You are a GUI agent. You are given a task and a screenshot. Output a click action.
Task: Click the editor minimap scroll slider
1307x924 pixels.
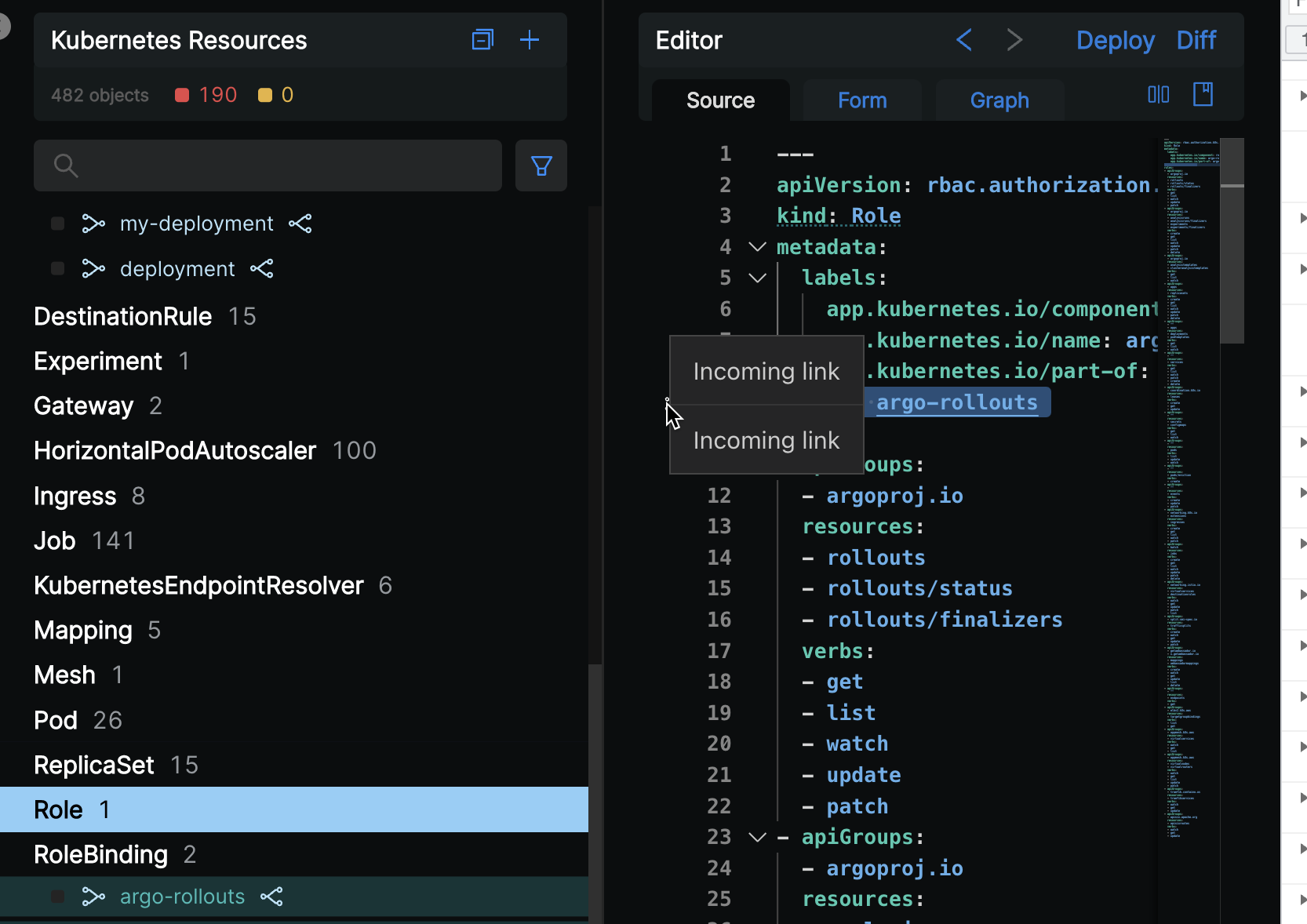pyautogui.click(x=1232, y=241)
